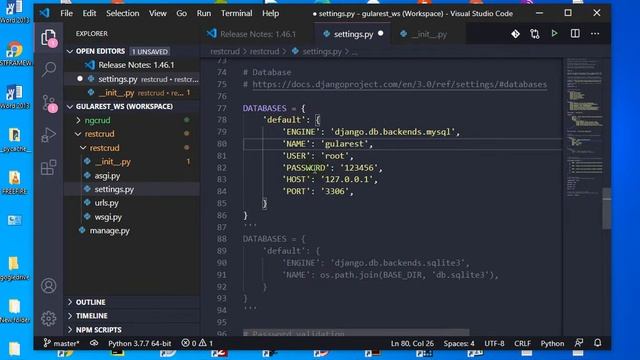Image resolution: width=640 pixels, height=360 pixels.
Task: Open the djangoproject docs link on line 75
Action: tap(400, 84)
